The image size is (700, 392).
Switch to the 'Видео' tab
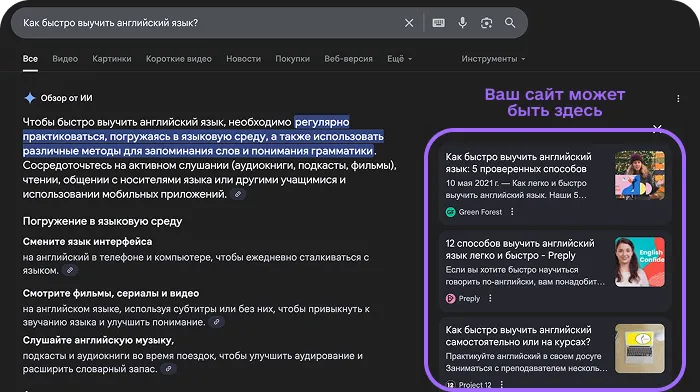(x=65, y=59)
